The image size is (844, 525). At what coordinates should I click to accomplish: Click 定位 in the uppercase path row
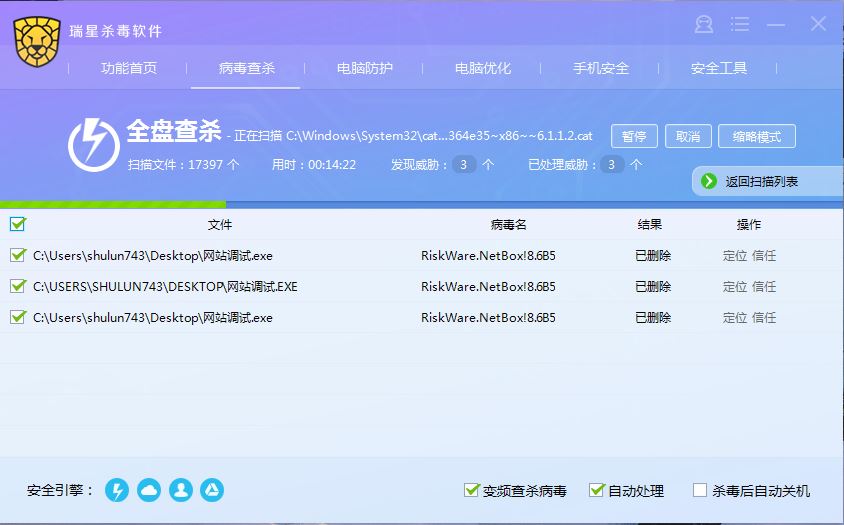(x=734, y=286)
